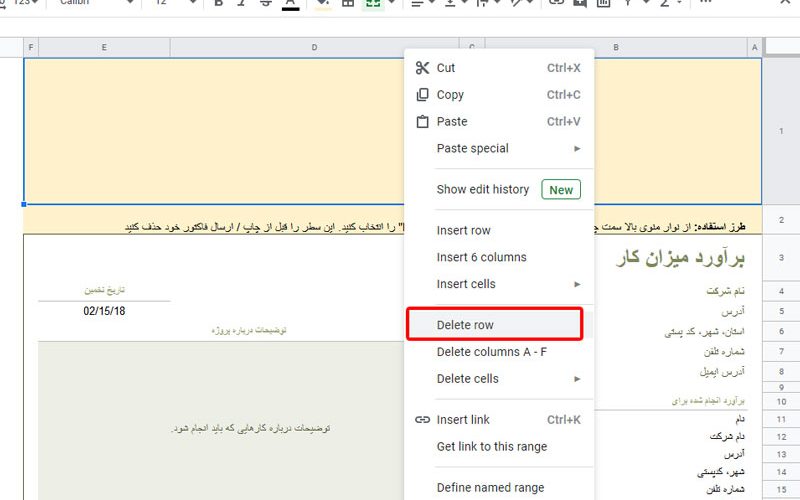Image resolution: width=800 pixels, height=500 pixels.
Task: Select row 3 header
Action: [781, 258]
